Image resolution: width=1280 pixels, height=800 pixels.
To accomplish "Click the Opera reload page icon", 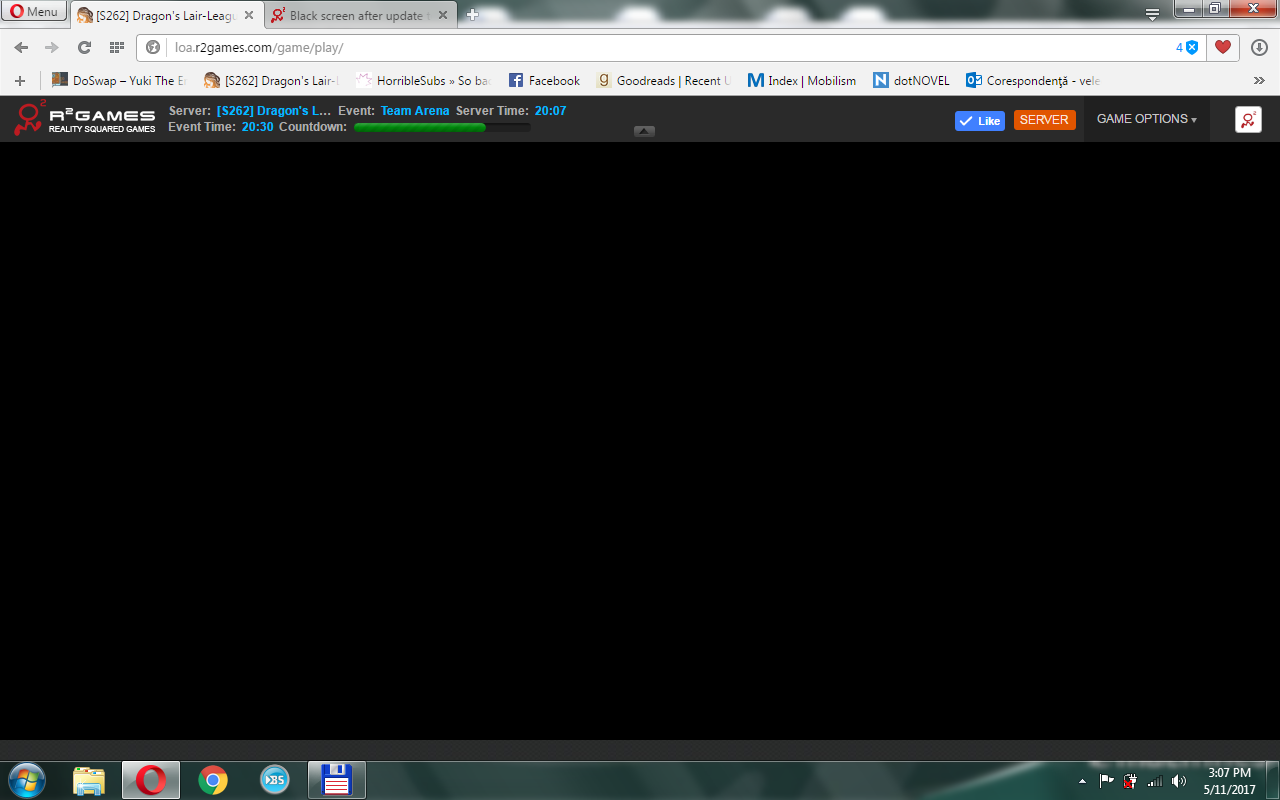I will tap(84, 47).
